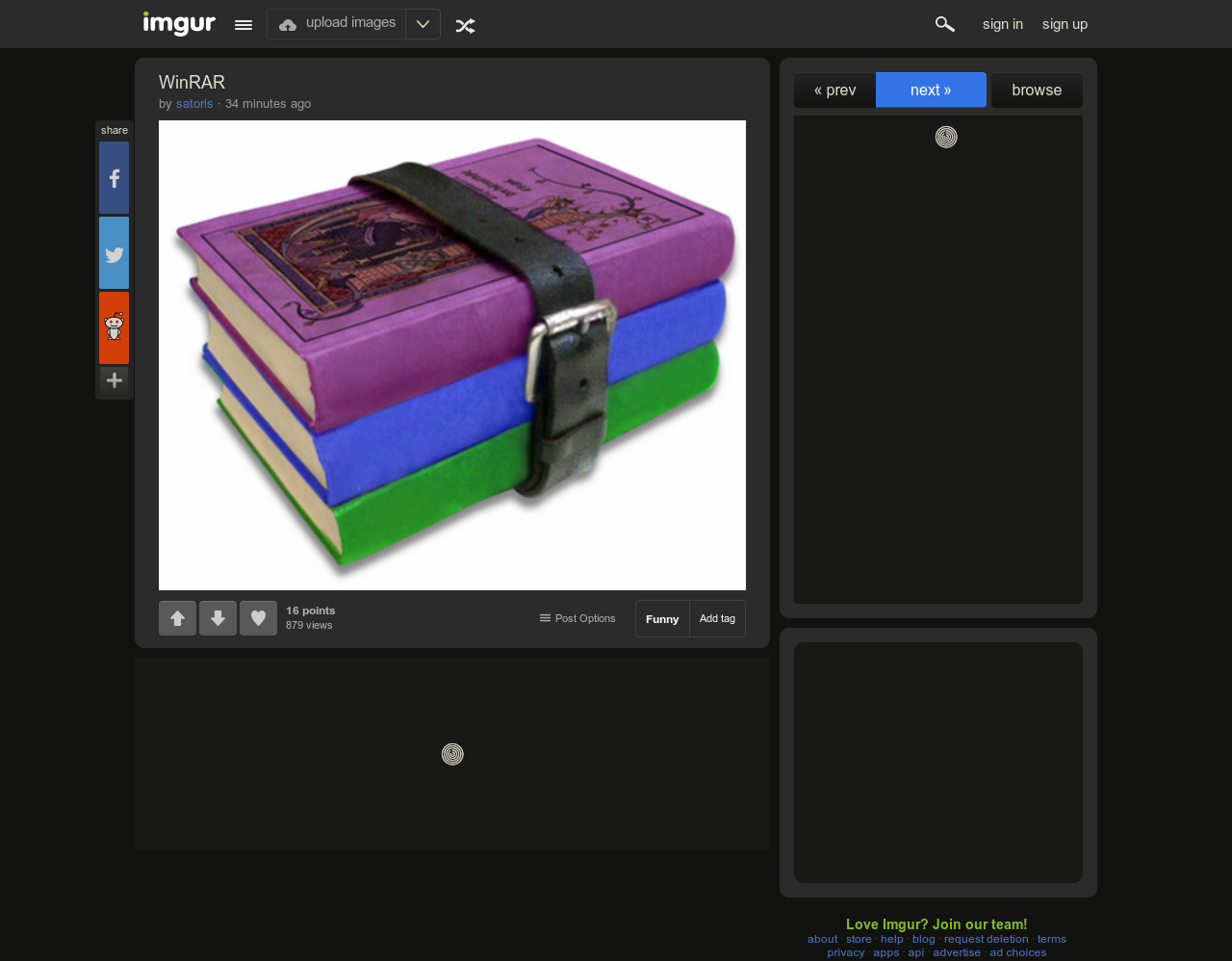Go to next post

pos(931,90)
